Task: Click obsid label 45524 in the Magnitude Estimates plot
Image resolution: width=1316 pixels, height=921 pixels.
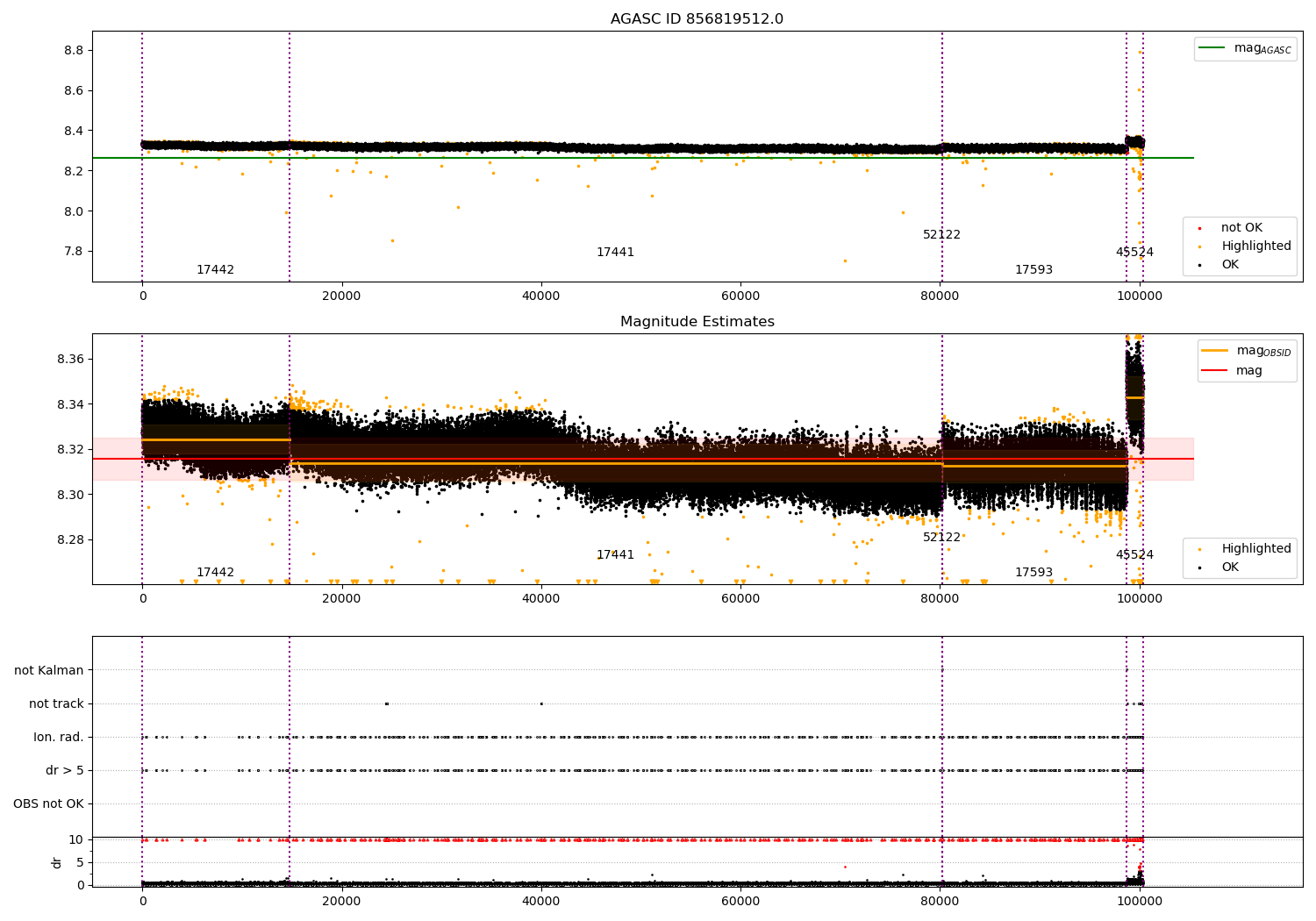Action: pos(1134,555)
